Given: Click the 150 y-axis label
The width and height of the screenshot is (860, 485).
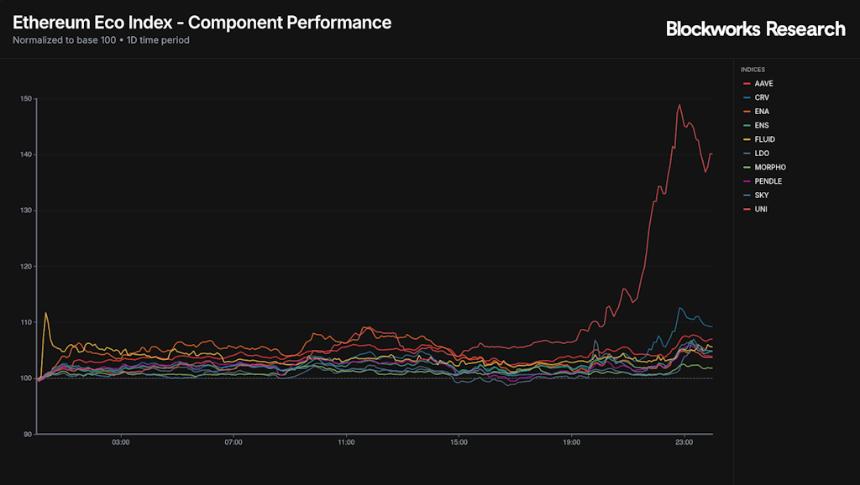Looking at the screenshot, I should coord(26,99).
